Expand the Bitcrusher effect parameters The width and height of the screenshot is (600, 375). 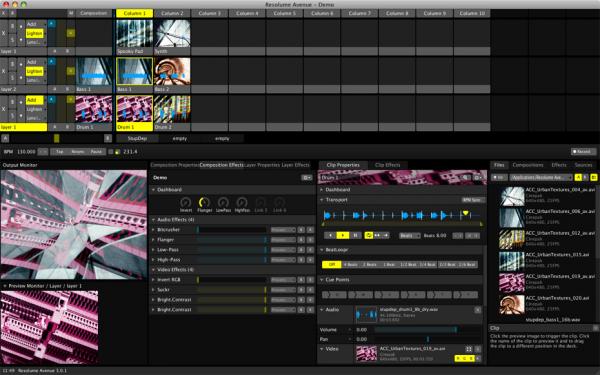pyautogui.click(x=153, y=230)
